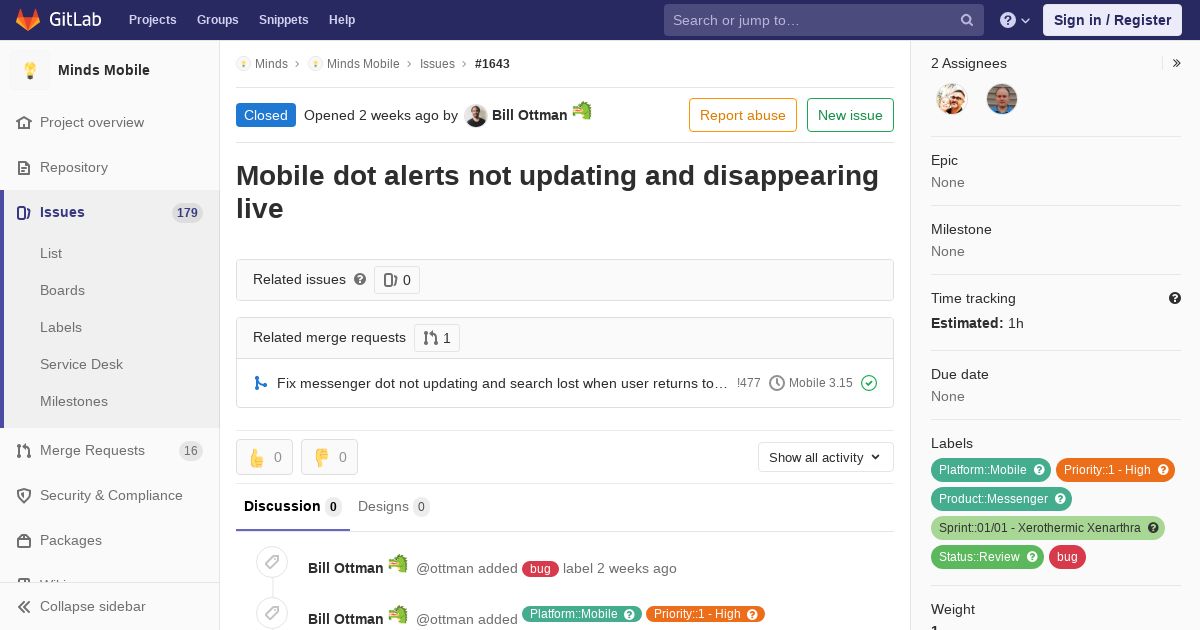Click the Packages sidebar icon
Image resolution: width=1200 pixels, height=630 pixels.
[24, 540]
